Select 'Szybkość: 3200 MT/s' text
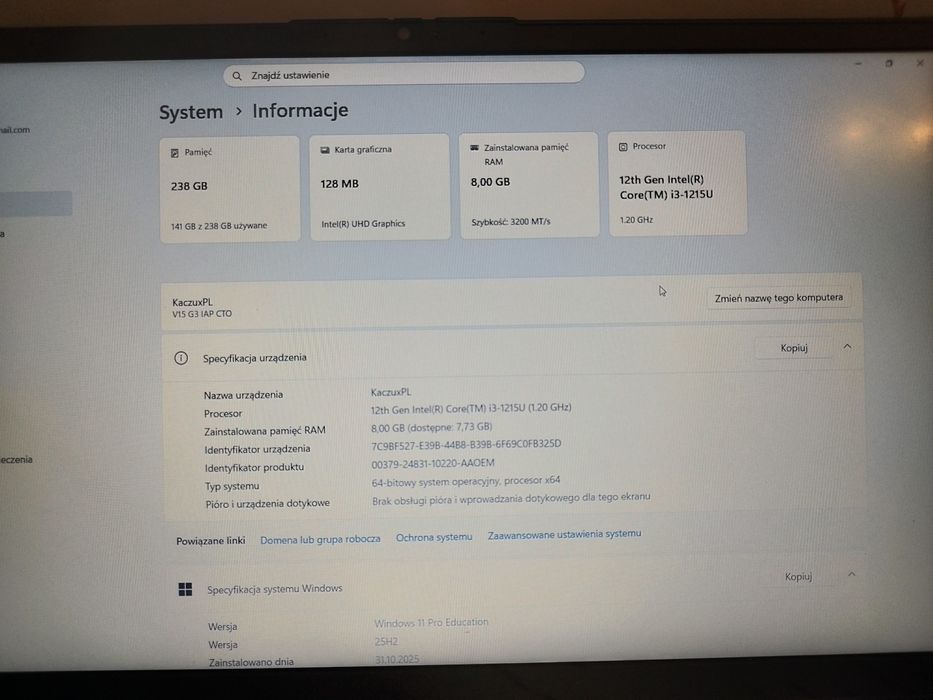 [x=511, y=221]
